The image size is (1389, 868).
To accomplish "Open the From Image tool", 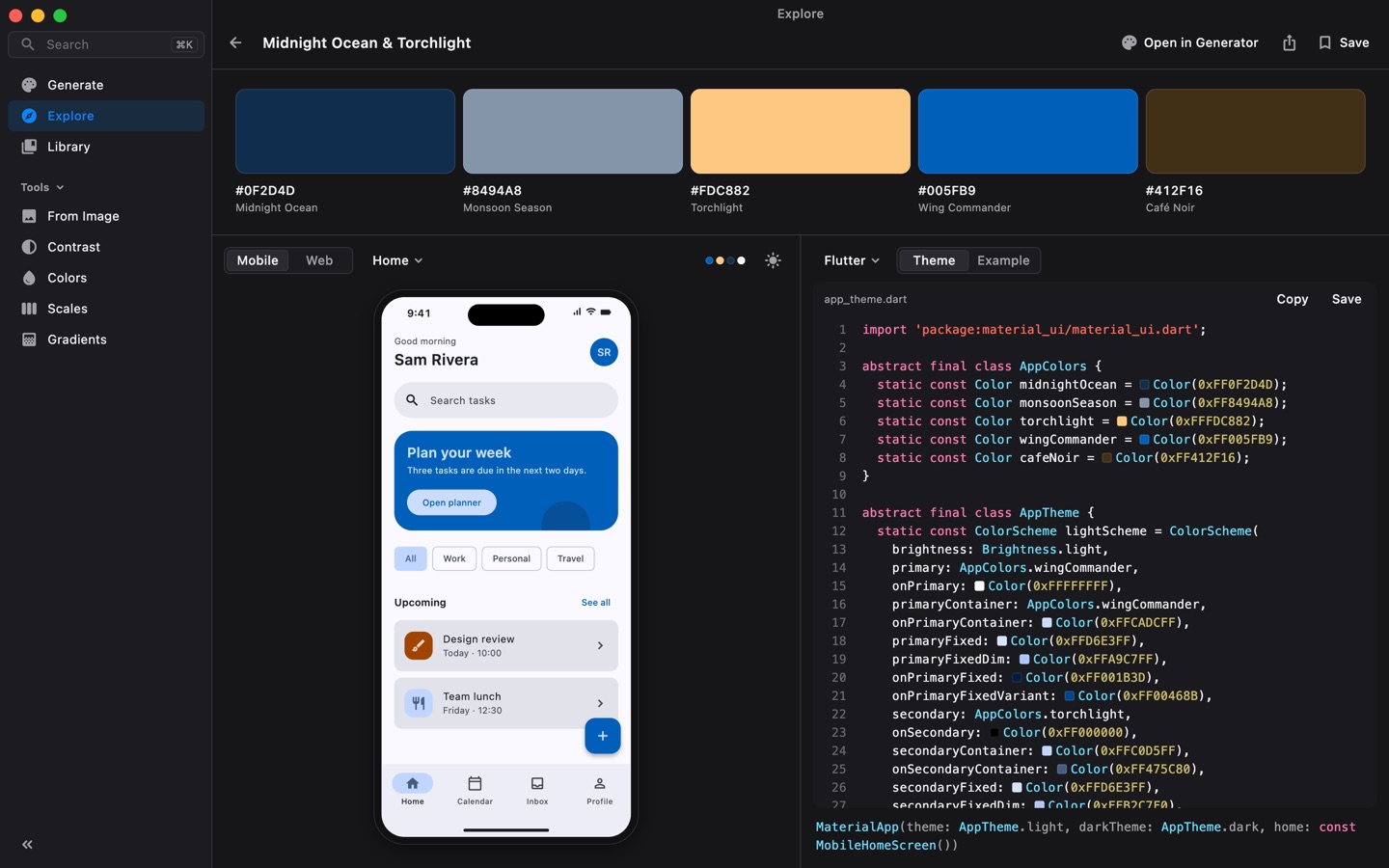I will tap(106, 216).
